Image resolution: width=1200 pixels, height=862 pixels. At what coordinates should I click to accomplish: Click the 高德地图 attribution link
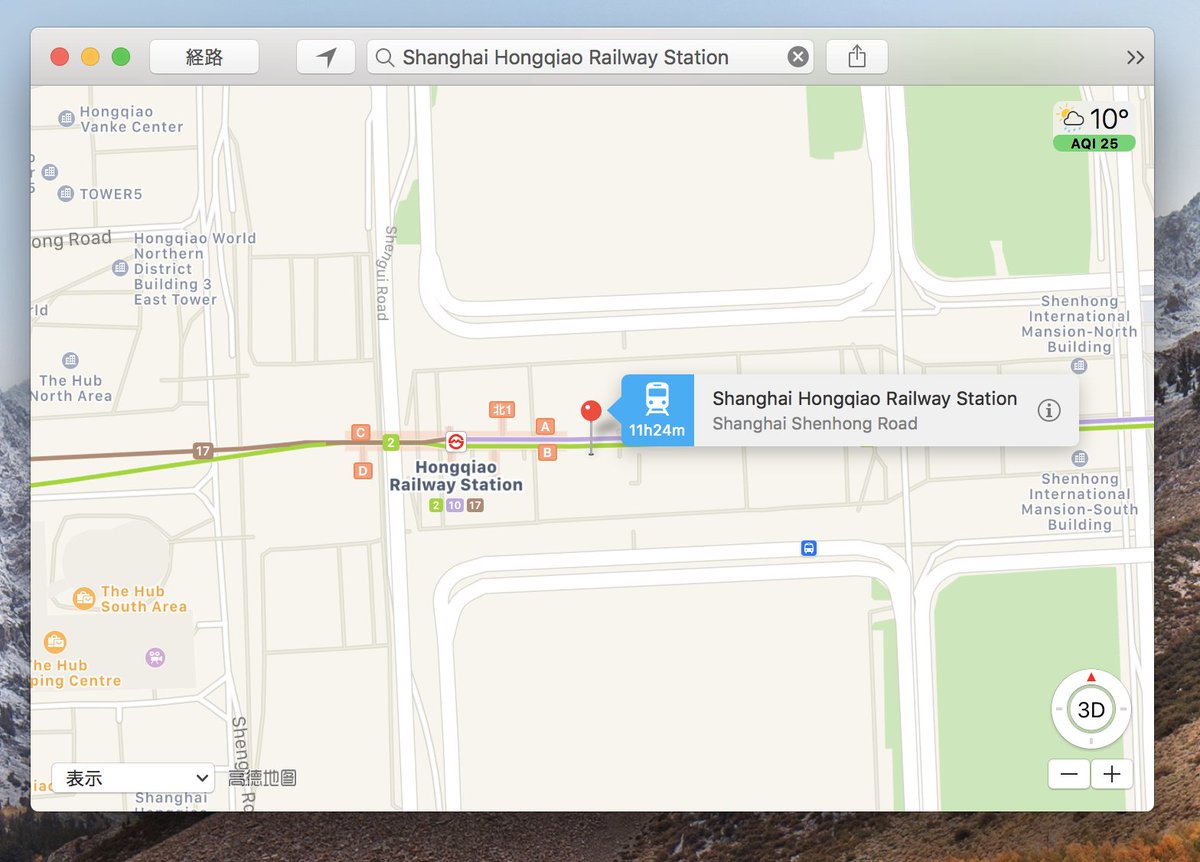[262, 778]
